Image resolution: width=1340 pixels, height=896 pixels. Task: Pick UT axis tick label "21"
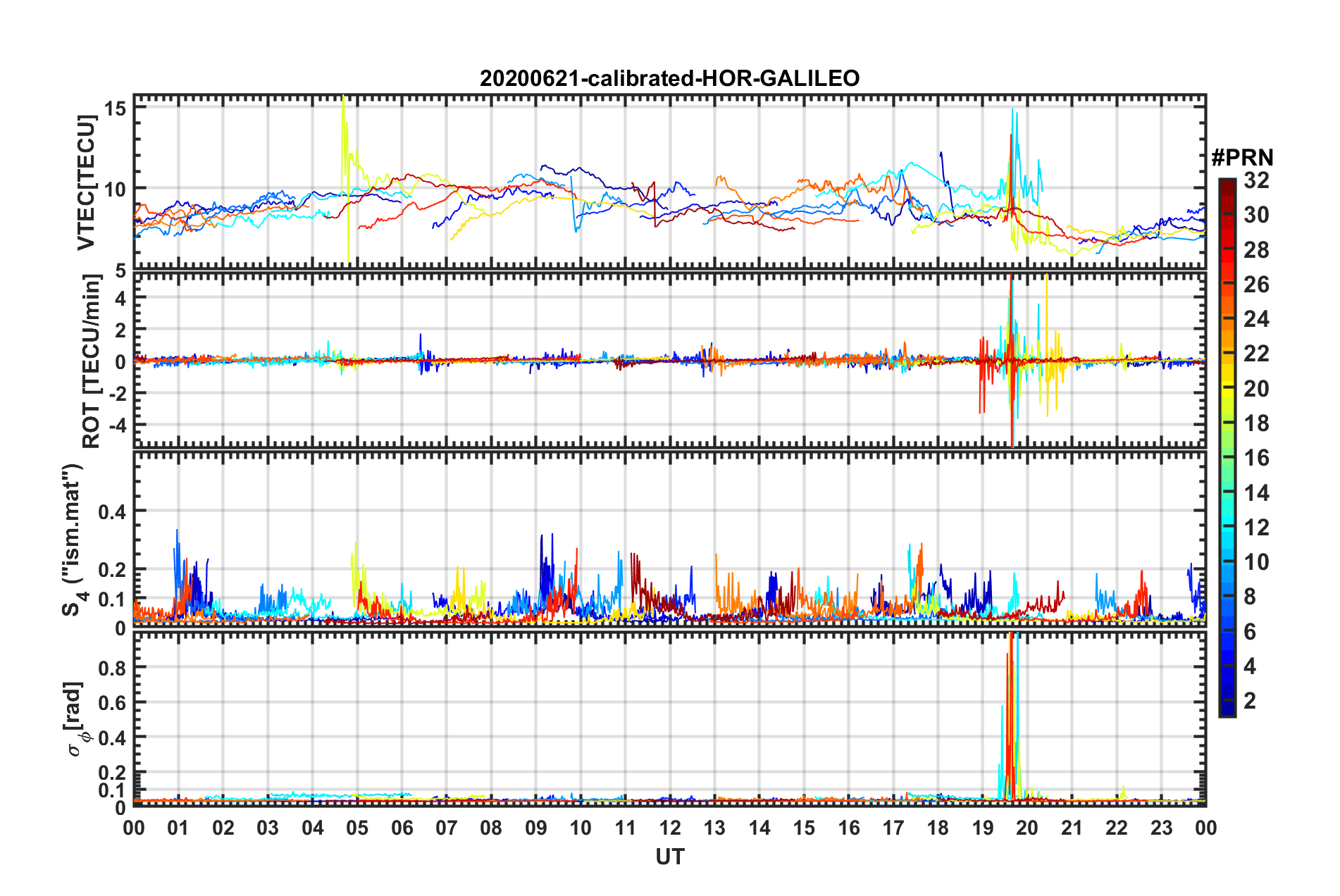pos(1072,828)
